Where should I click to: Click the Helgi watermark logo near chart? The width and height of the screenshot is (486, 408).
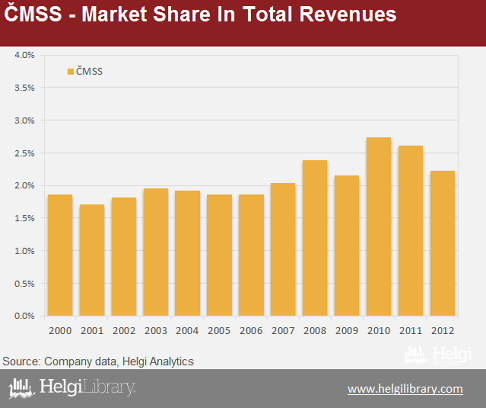tap(438, 355)
